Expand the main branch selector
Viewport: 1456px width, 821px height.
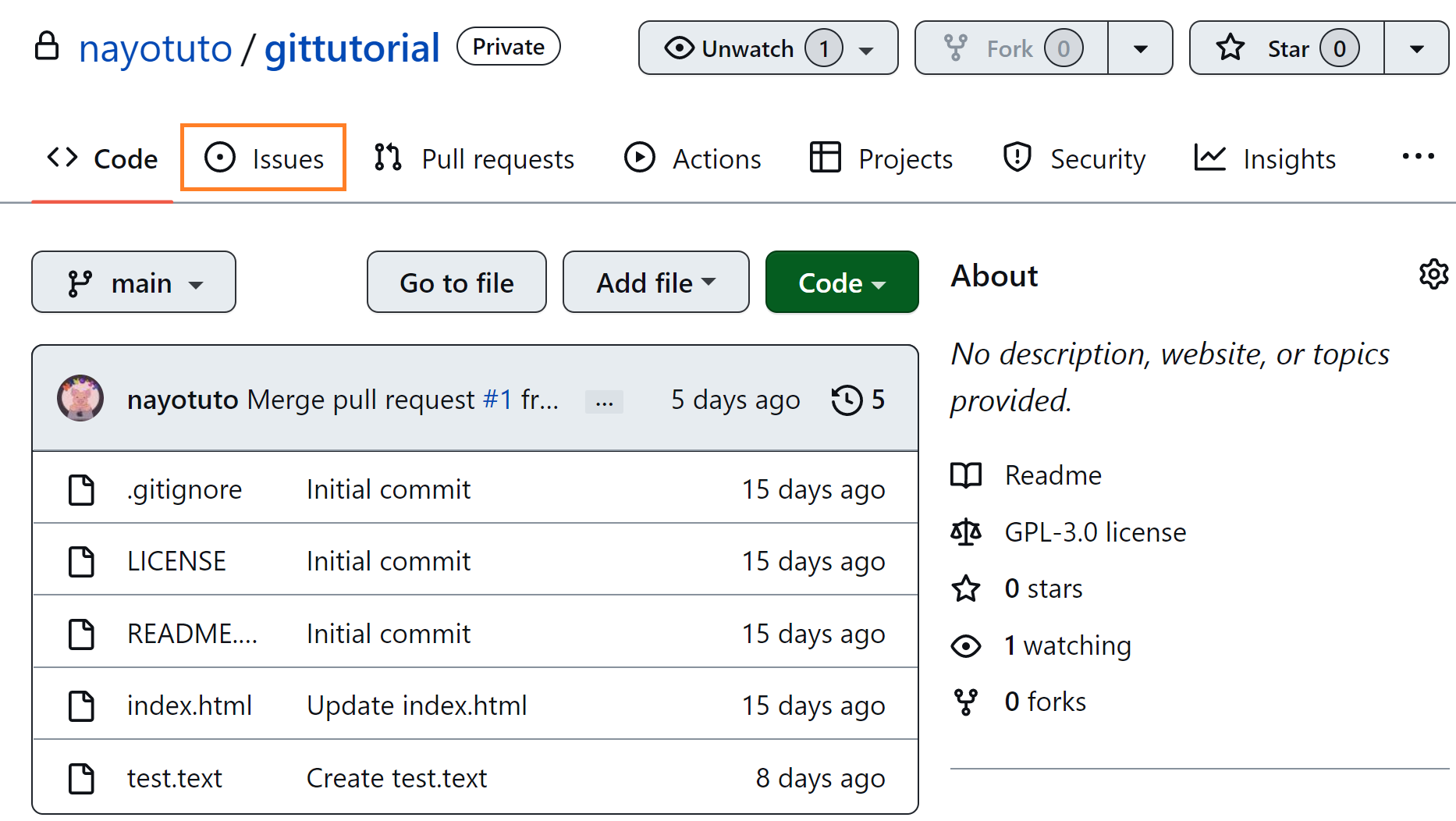click(133, 283)
